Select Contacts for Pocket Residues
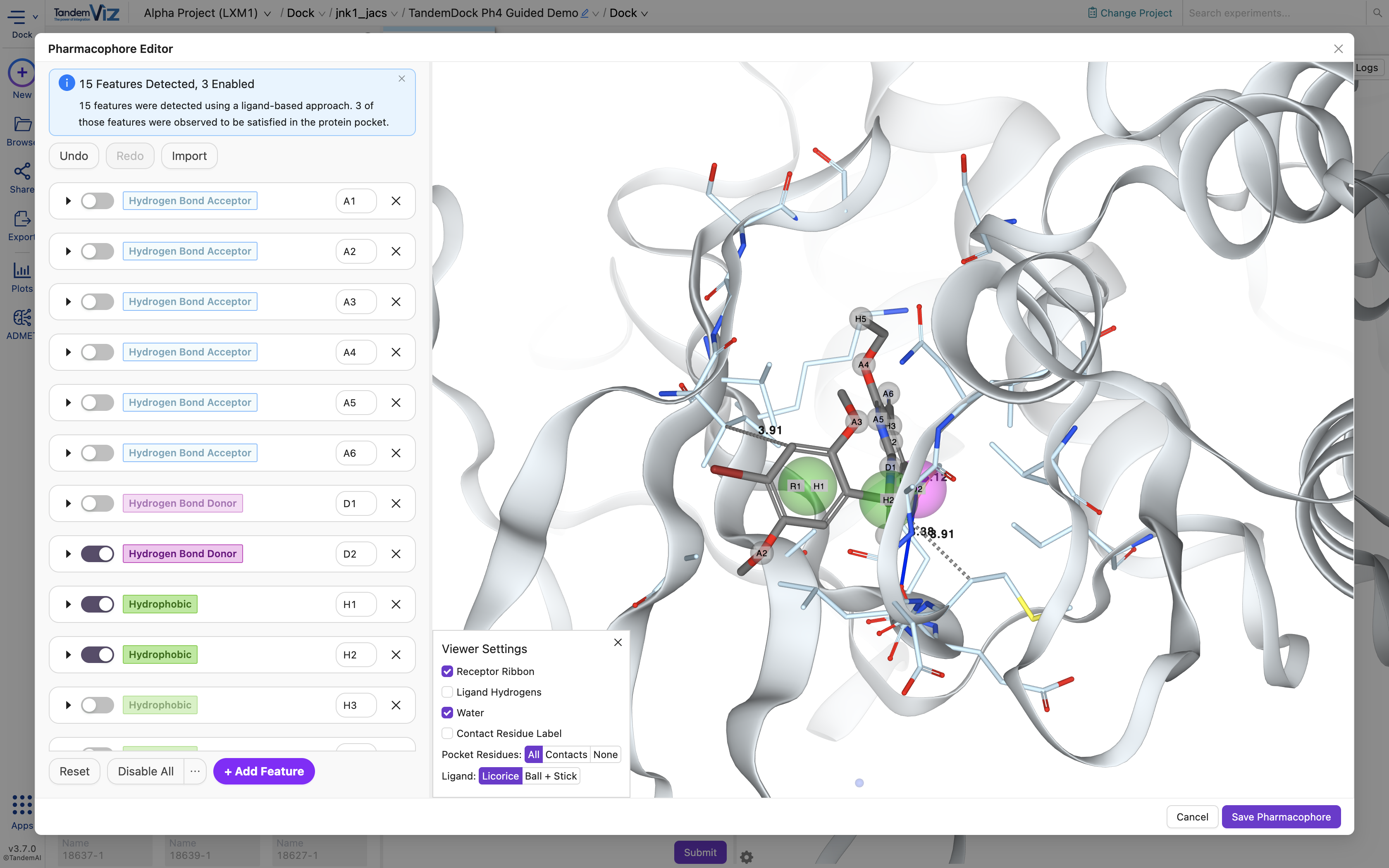The image size is (1389, 868). coord(566,754)
